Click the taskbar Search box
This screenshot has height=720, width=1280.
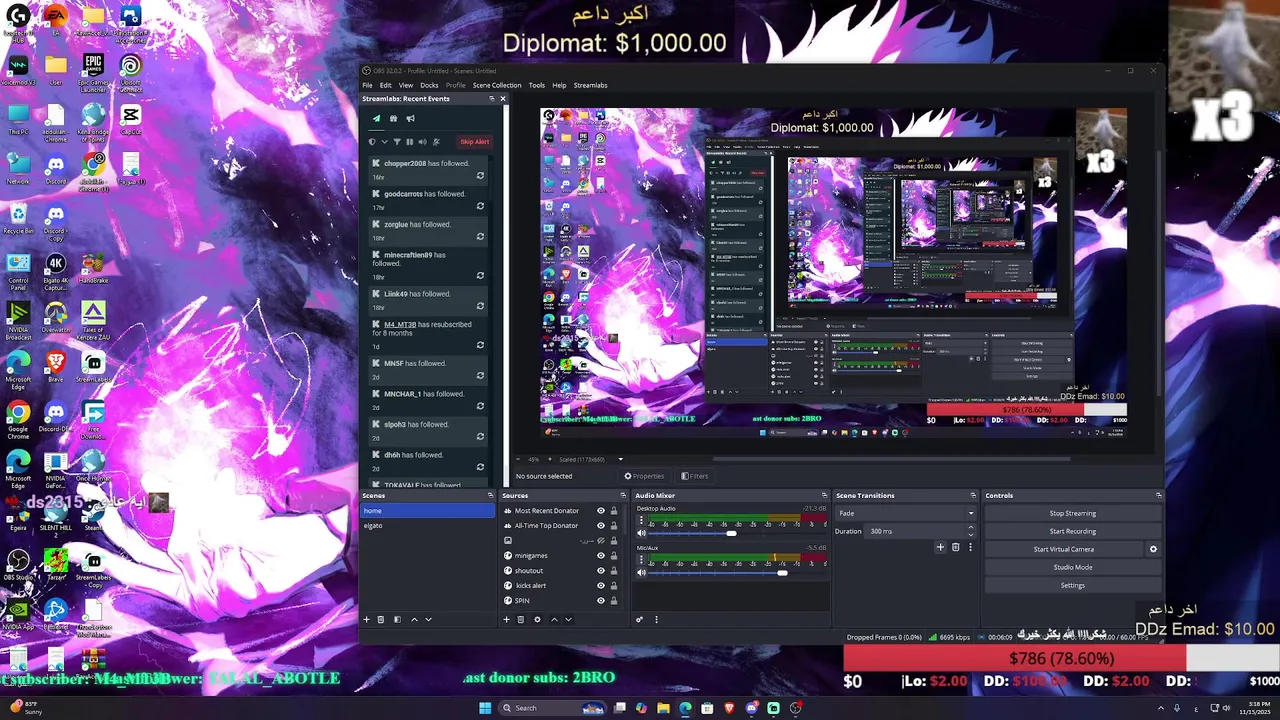point(552,708)
